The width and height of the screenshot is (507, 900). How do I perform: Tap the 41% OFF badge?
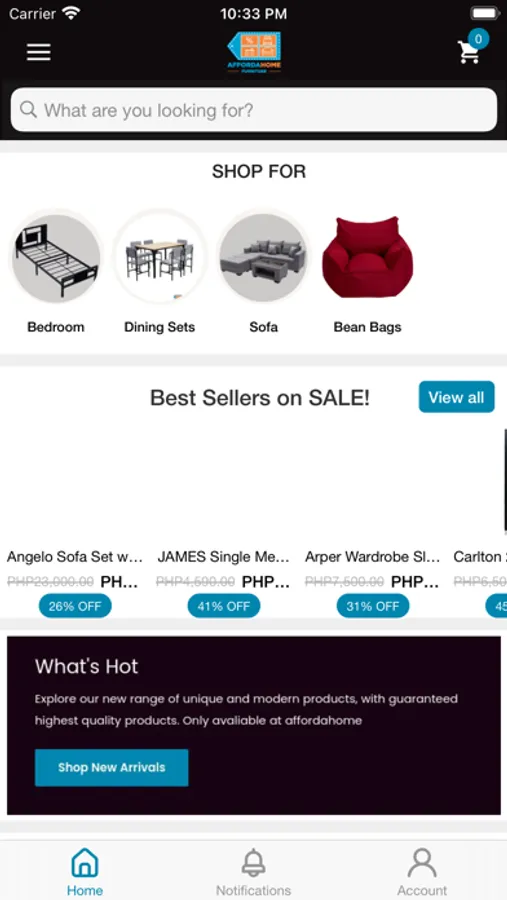tap(224, 606)
